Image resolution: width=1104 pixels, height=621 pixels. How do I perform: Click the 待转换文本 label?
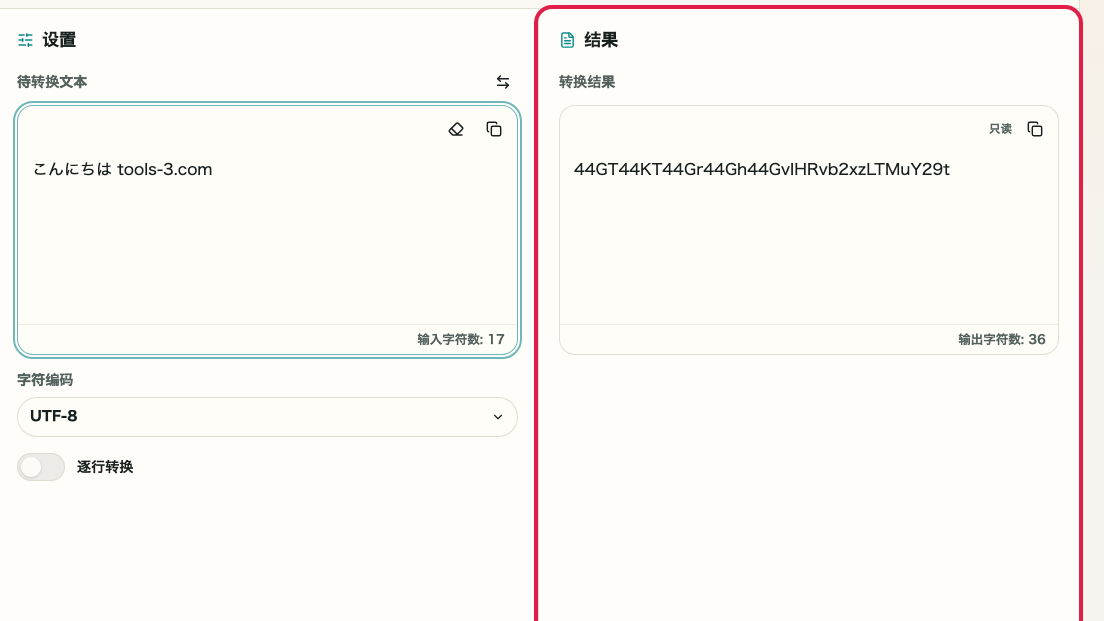[x=52, y=82]
